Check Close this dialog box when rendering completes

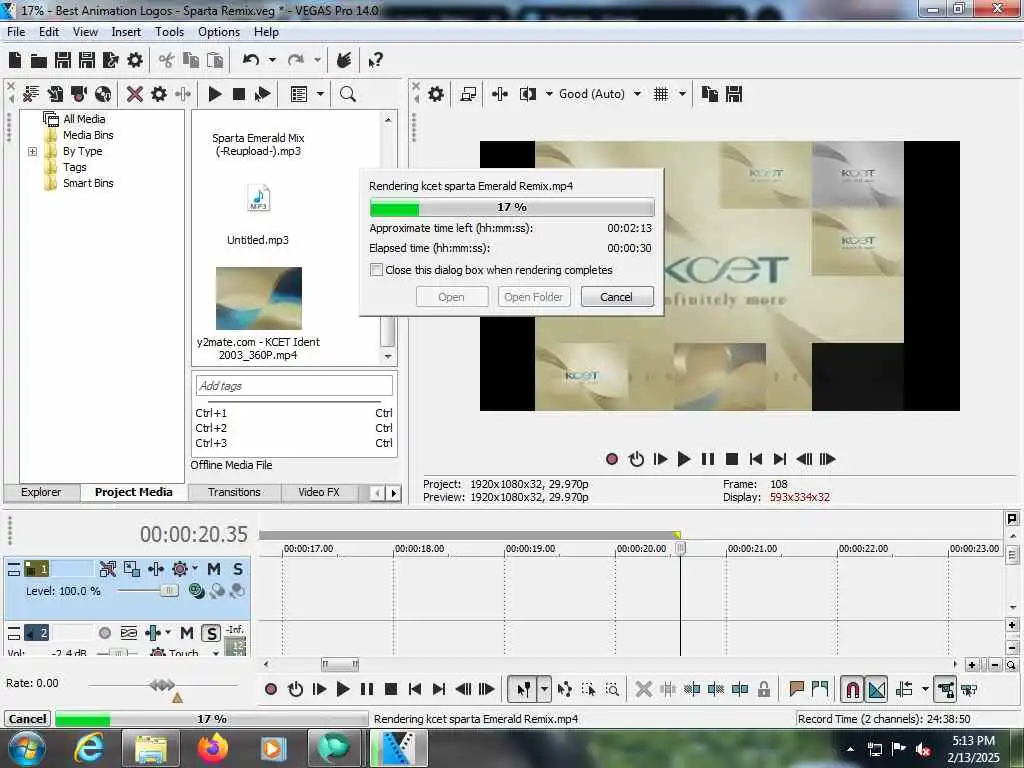(x=376, y=270)
